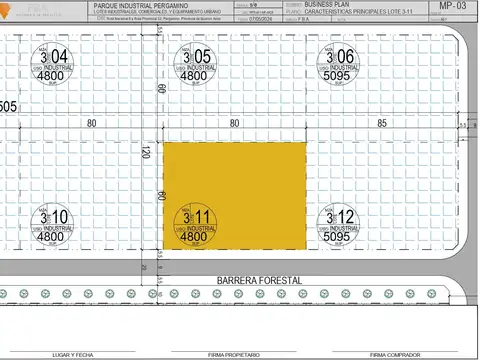Click lot marker circle 3 05
Viewport: 480px width, 360px height.
(x=195, y=64)
